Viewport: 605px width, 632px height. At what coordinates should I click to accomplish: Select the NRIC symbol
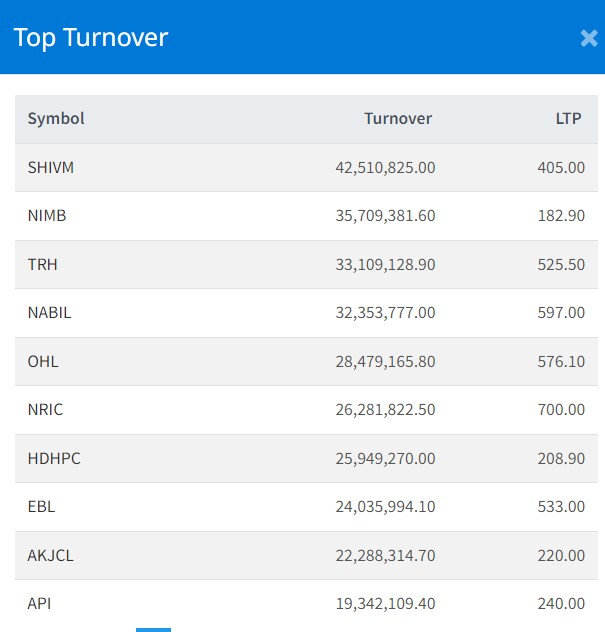pyautogui.click(x=46, y=410)
